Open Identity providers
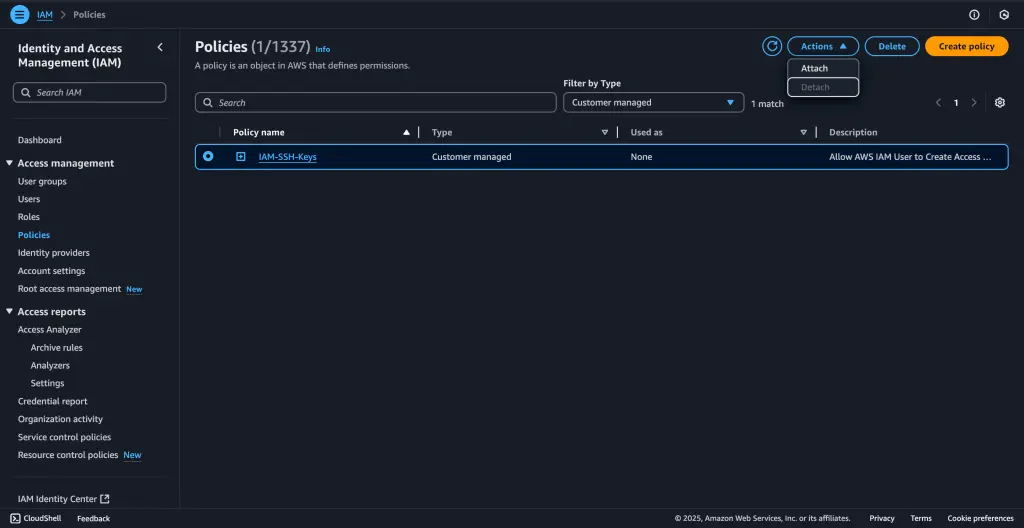The image size is (1024, 528). pyautogui.click(x=54, y=253)
